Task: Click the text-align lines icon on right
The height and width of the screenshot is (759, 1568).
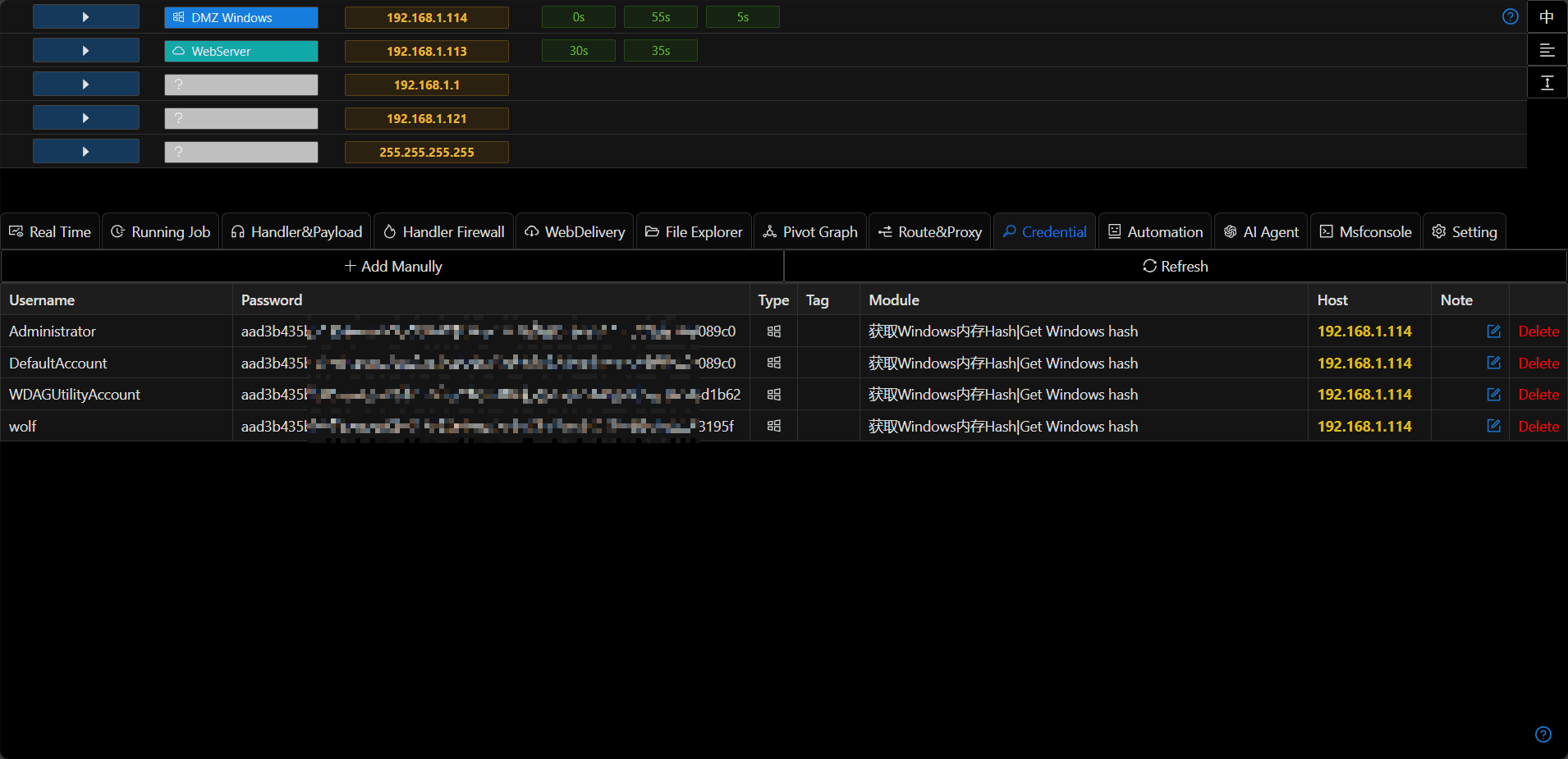Action: point(1547,50)
